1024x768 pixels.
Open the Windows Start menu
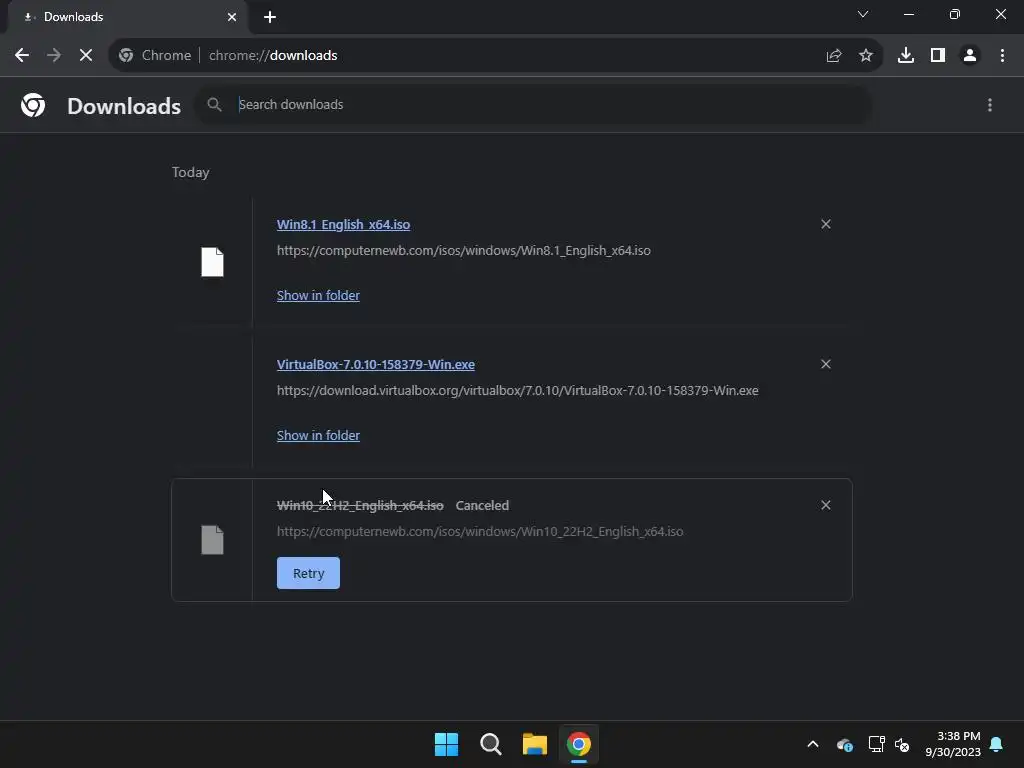(x=447, y=744)
